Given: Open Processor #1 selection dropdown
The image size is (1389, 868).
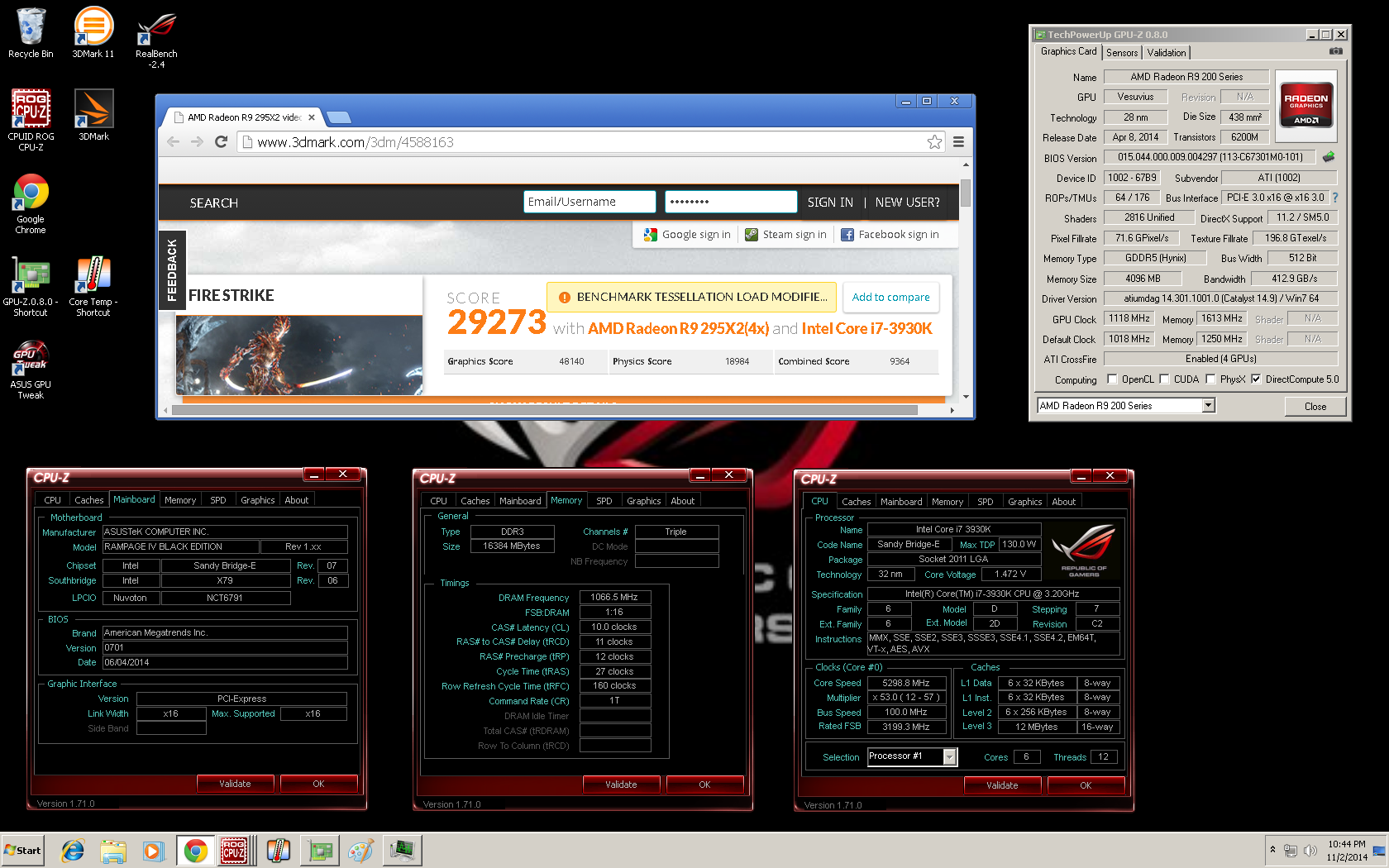Looking at the screenshot, I should [x=949, y=756].
